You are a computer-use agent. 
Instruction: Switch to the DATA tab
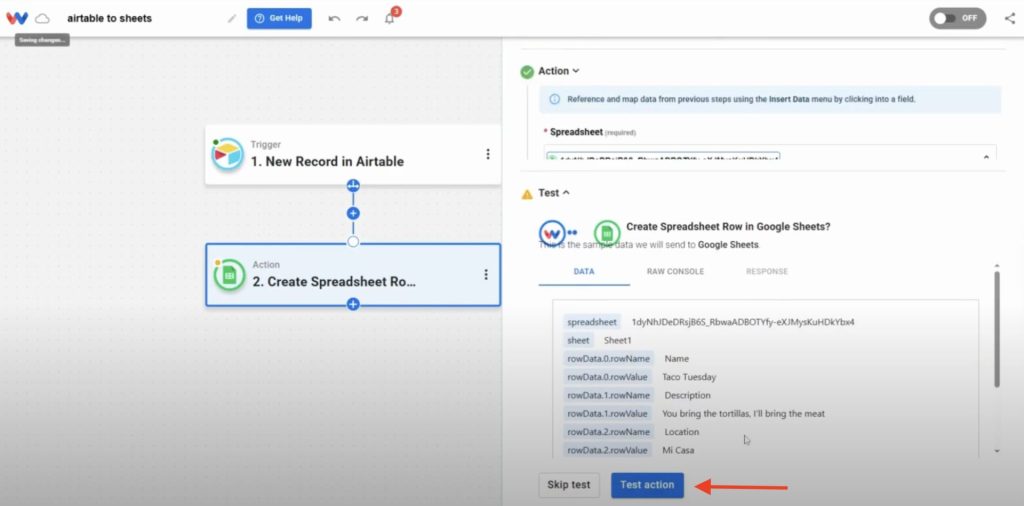pyautogui.click(x=584, y=271)
